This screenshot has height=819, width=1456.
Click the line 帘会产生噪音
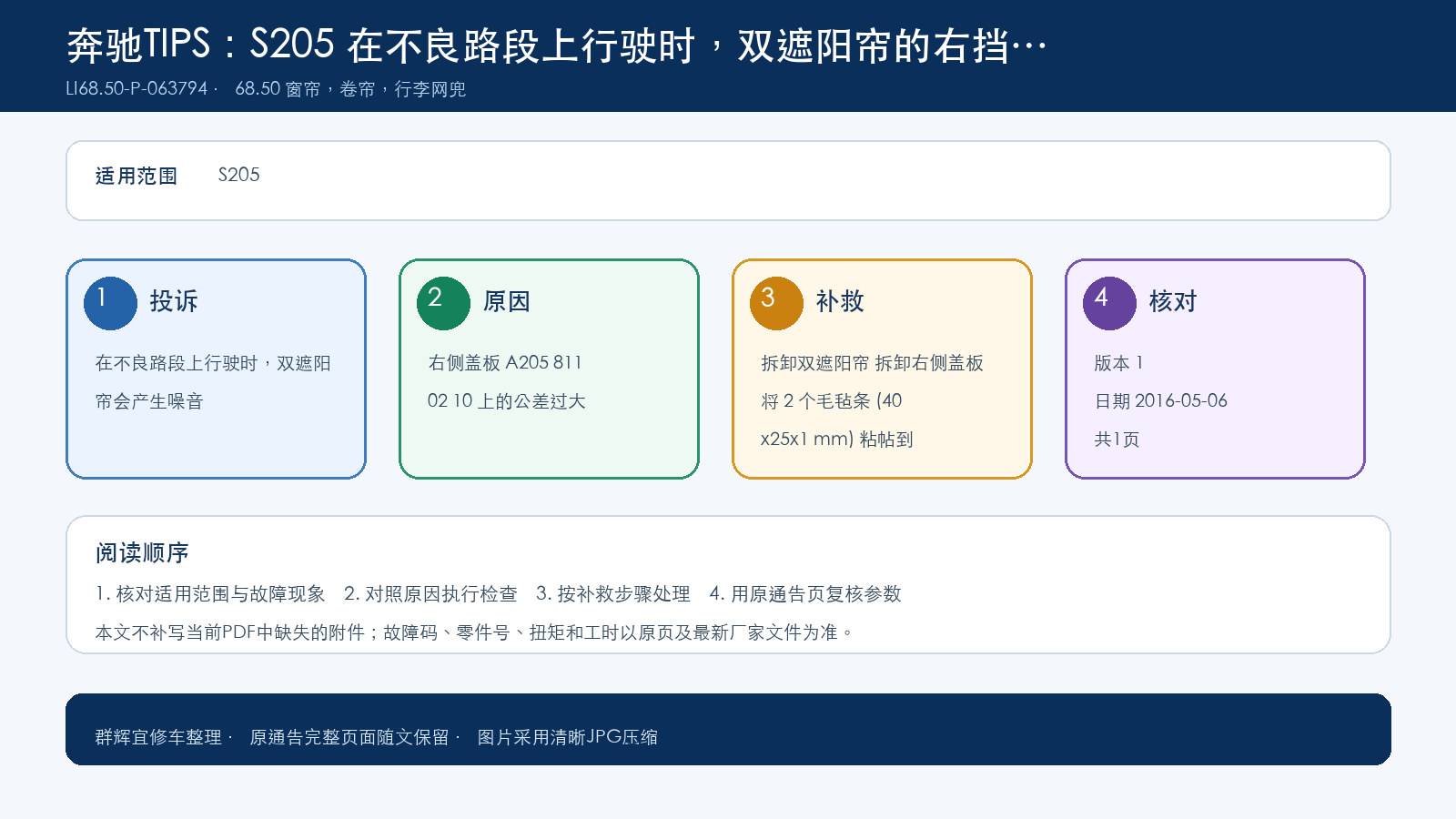(x=149, y=401)
